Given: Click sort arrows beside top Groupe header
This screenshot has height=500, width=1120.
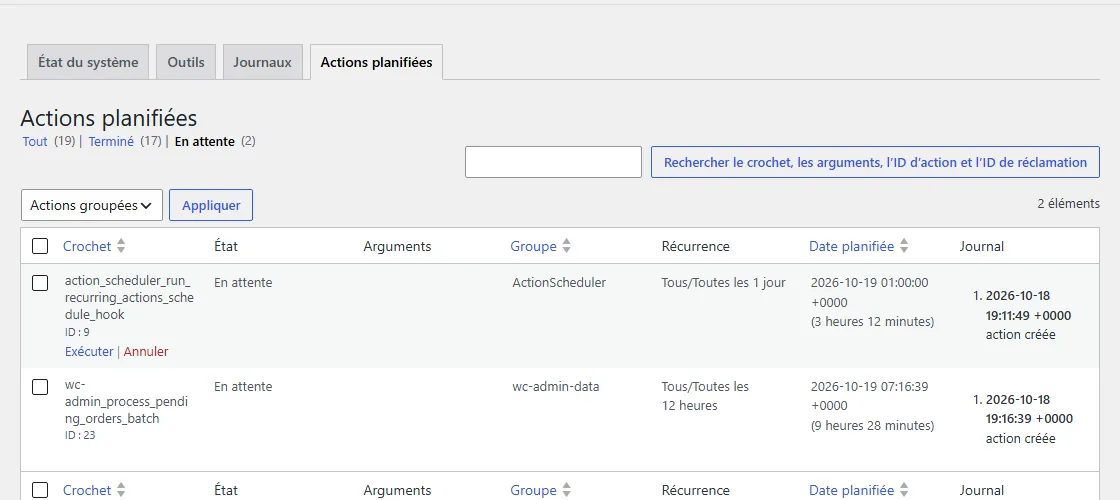Looking at the screenshot, I should pos(566,246).
